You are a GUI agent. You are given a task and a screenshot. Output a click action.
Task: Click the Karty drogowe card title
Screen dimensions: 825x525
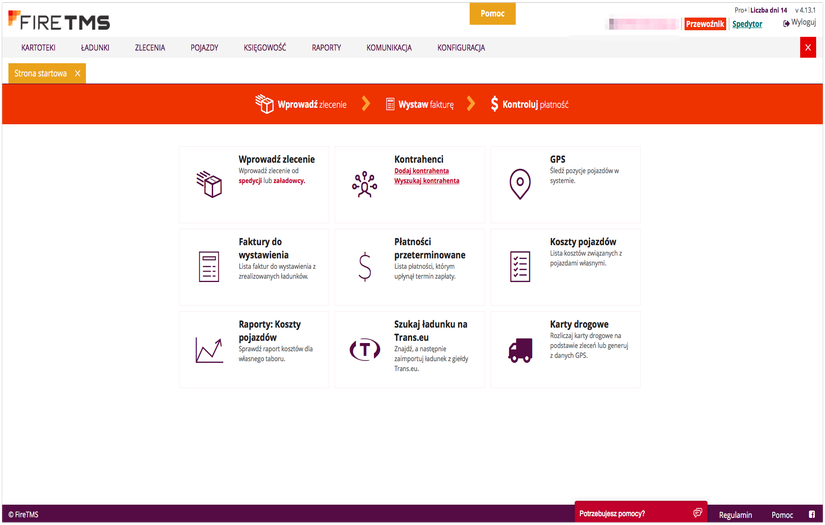coord(579,324)
